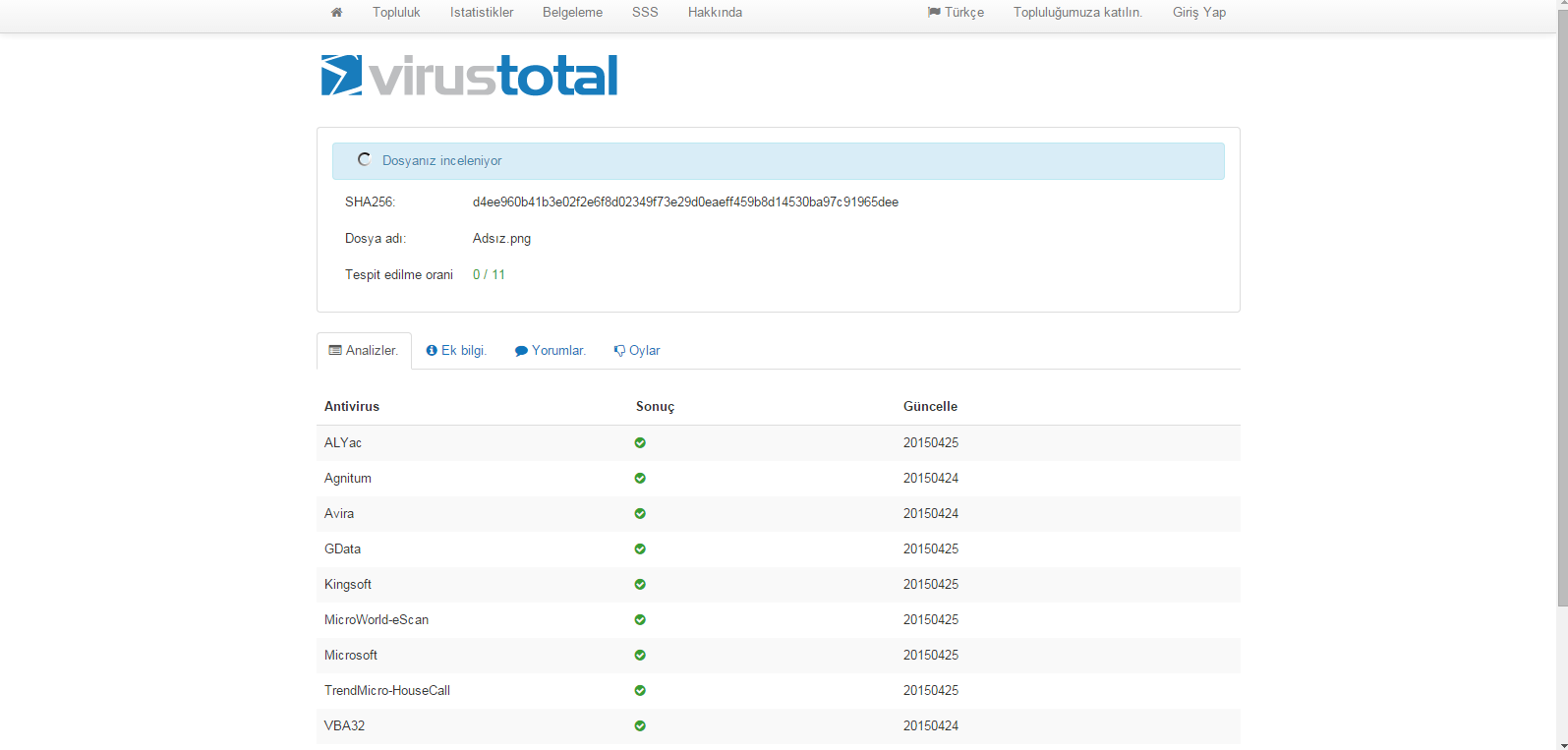Click the green check icon for ALYac

[640, 443]
